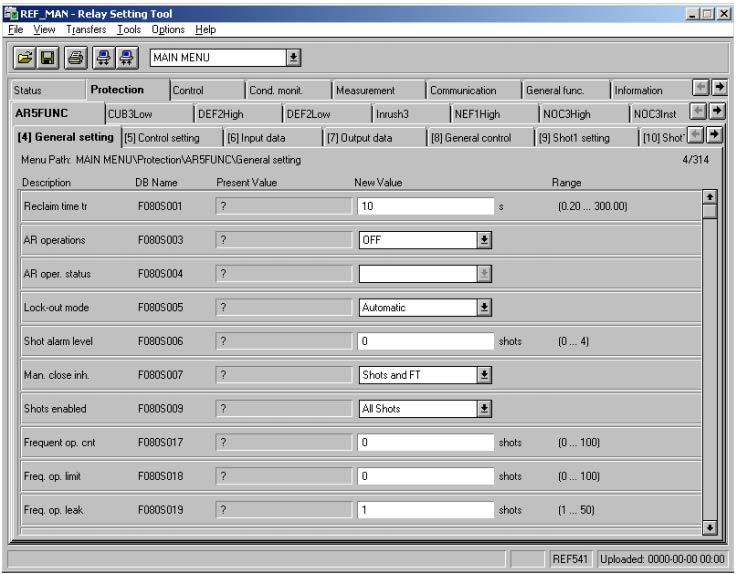
Task: Expand the AR oper. status dropdown
Action: click(x=484, y=274)
